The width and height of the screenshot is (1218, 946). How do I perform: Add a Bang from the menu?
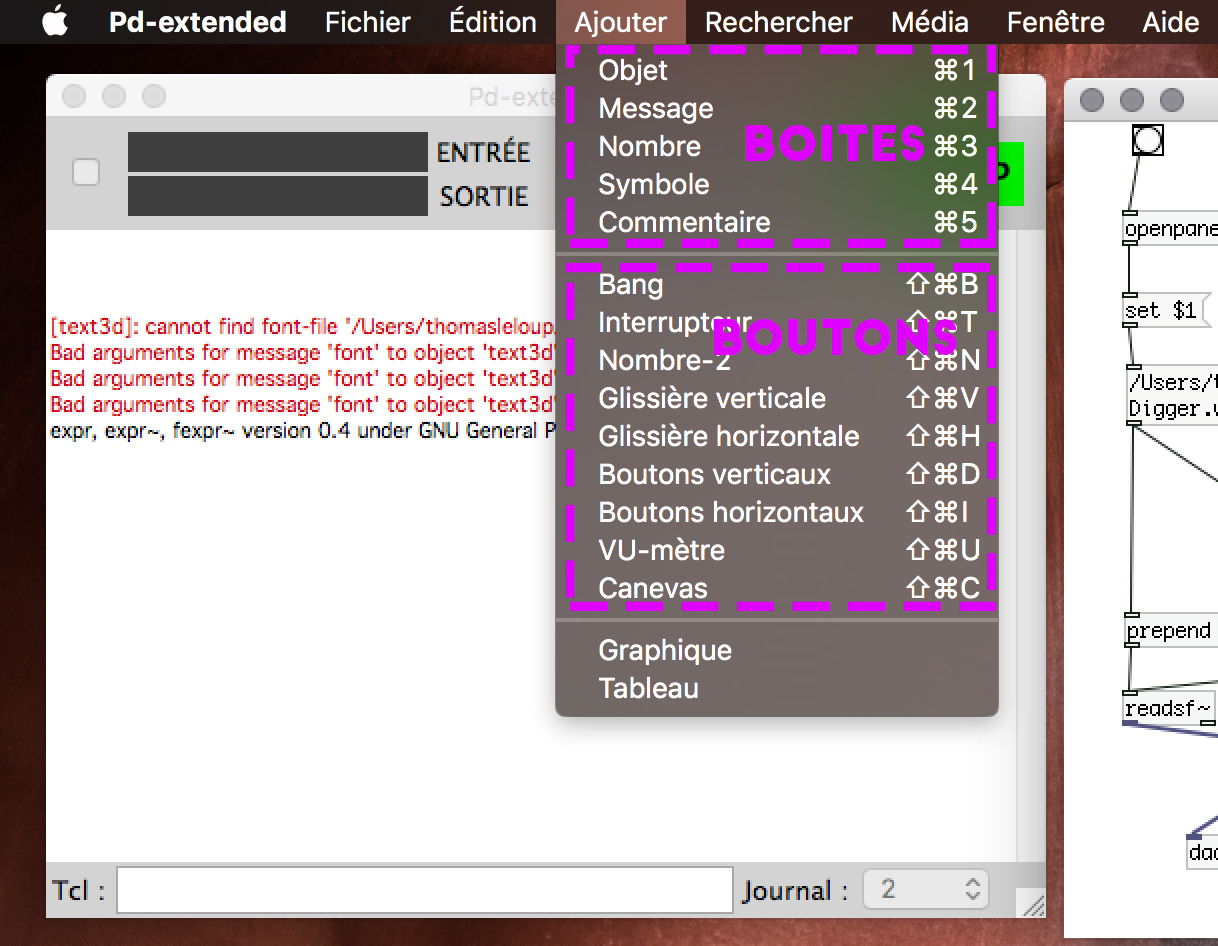click(630, 285)
